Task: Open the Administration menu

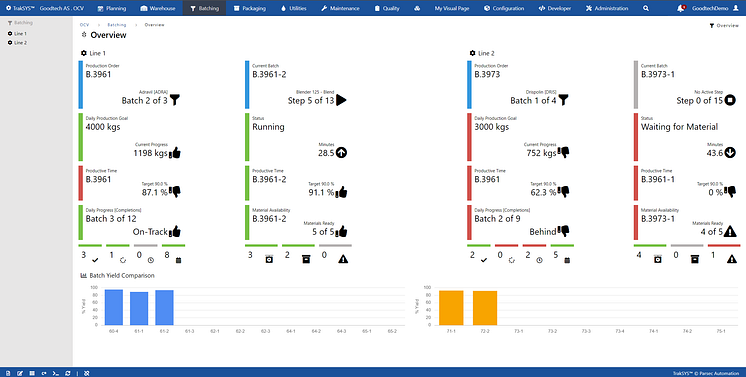Action: pos(607,8)
